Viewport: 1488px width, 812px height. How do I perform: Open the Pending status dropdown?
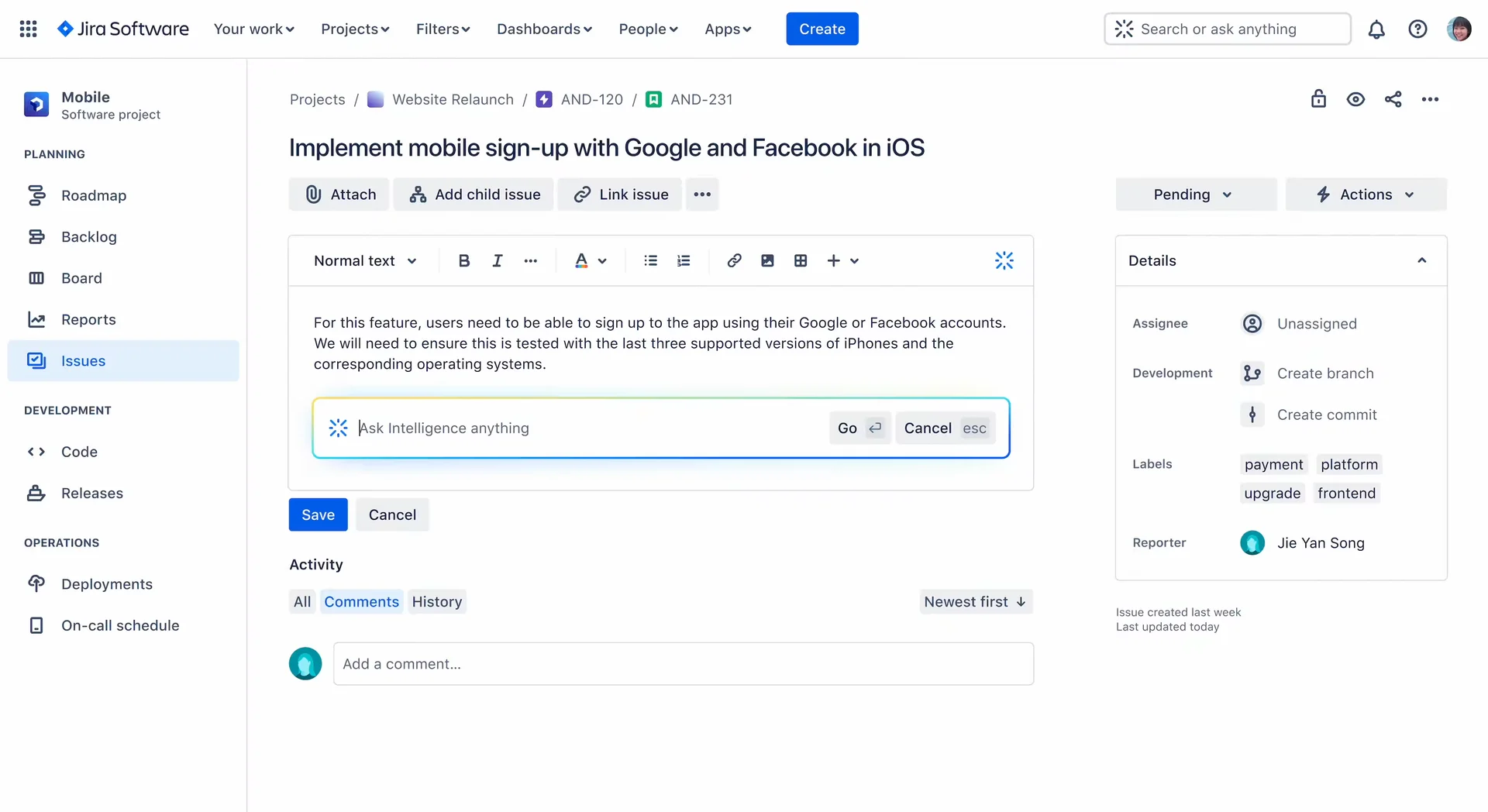click(x=1195, y=194)
